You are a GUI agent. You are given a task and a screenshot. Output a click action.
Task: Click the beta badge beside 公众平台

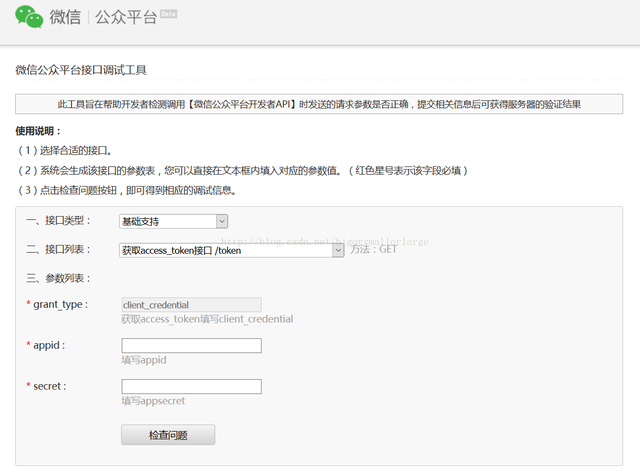pyautogui.click(x=168, y=14)
